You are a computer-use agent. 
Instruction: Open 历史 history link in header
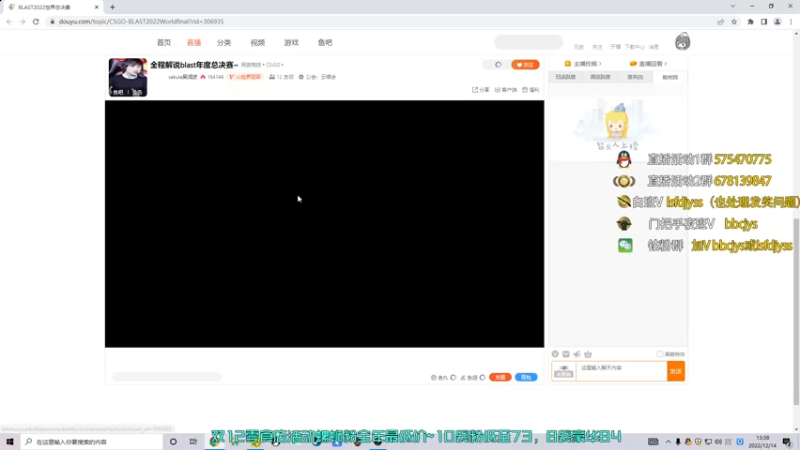(579, 46)
